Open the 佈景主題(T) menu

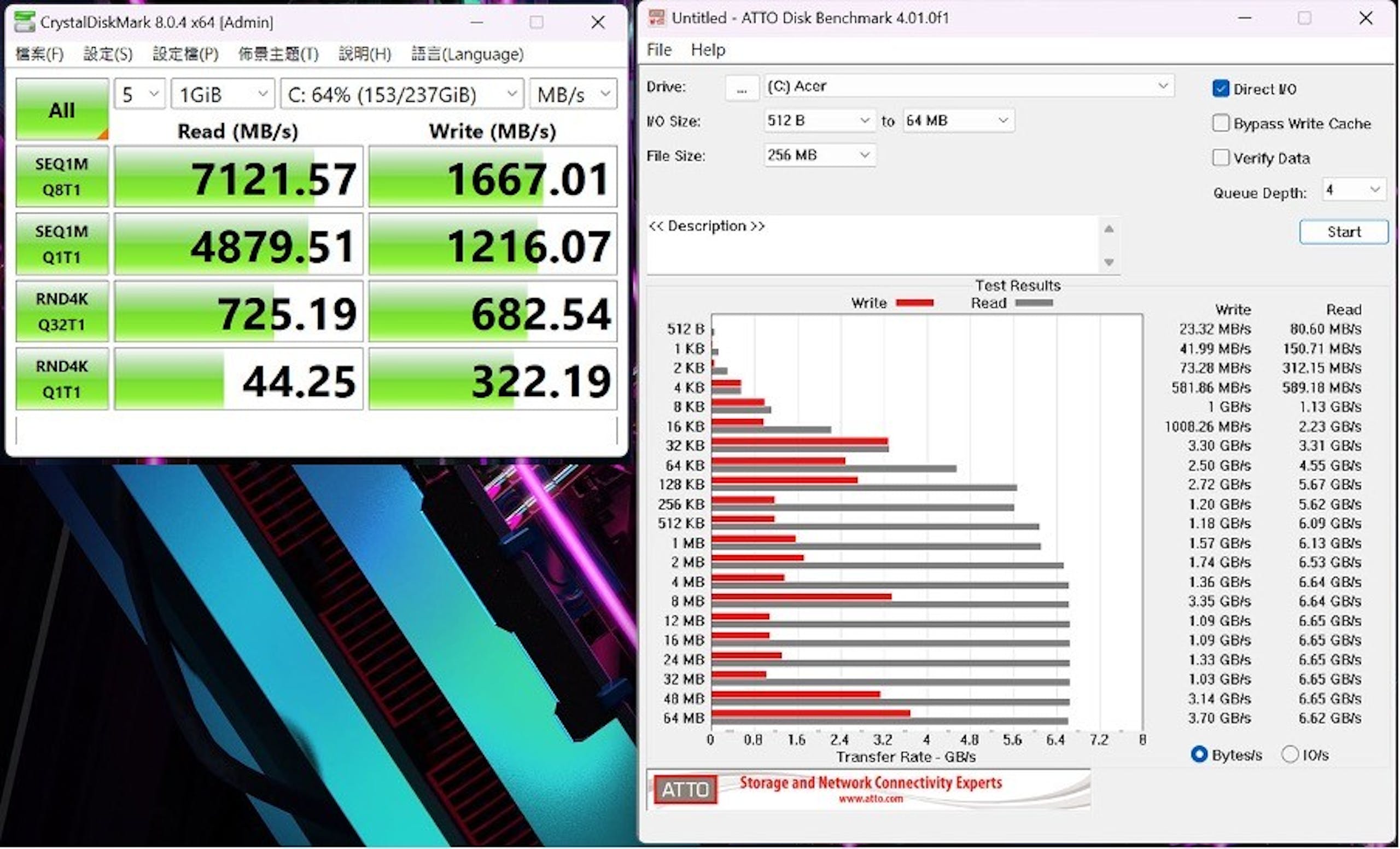(x=278, y=54)
